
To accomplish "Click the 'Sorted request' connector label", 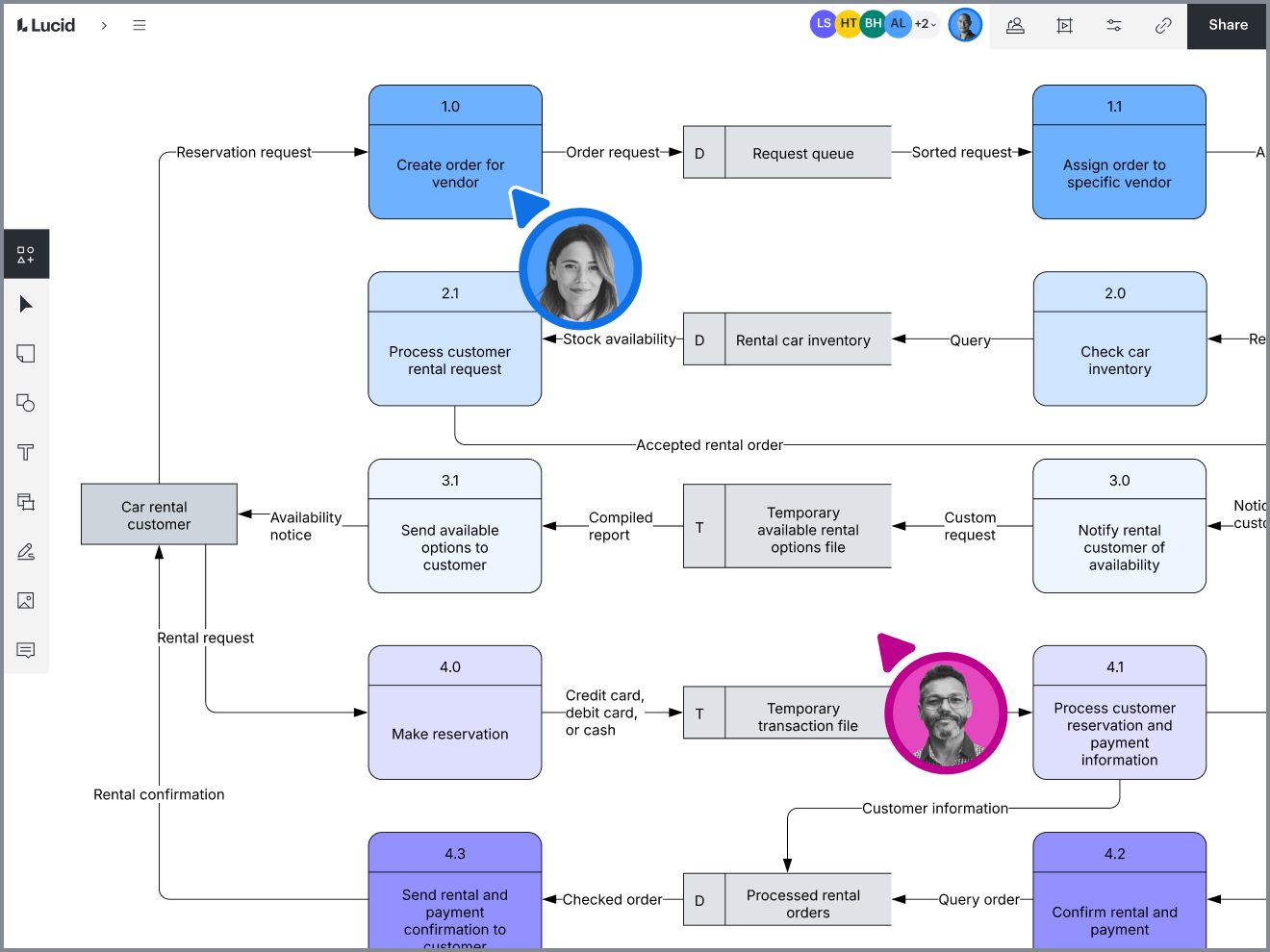I will point(962,152).
